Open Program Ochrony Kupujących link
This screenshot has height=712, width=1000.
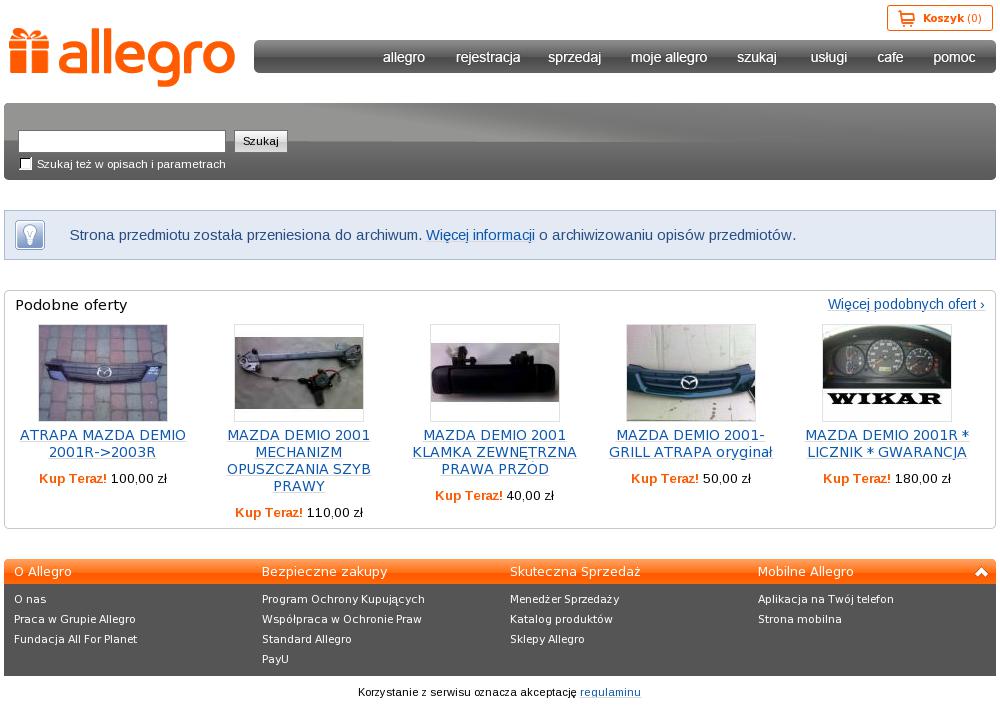pos(343,599)
